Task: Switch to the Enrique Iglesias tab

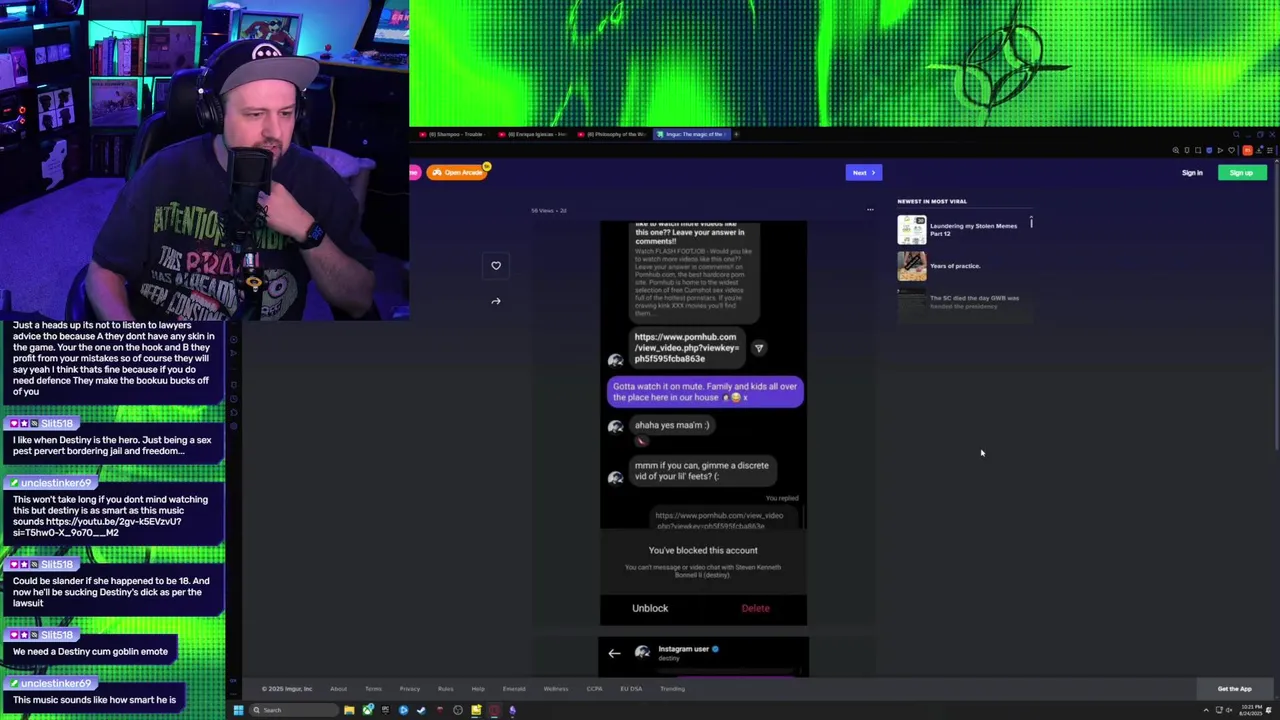Action: pyautogui.click(x=532, y=134)
